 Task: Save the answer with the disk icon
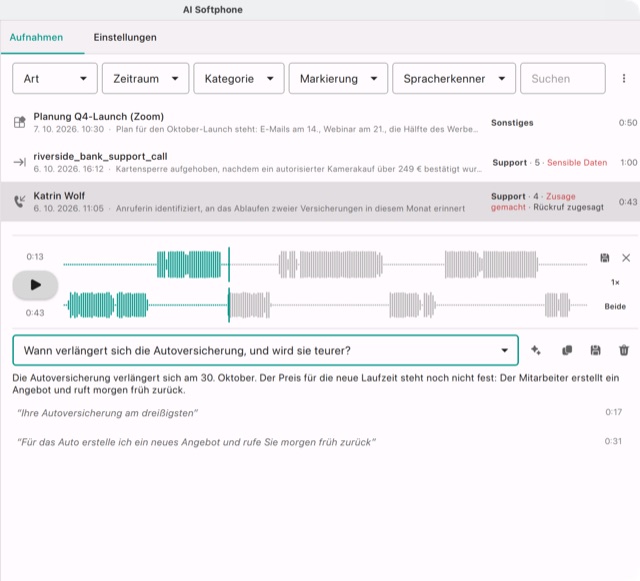[x=596, y=350]
